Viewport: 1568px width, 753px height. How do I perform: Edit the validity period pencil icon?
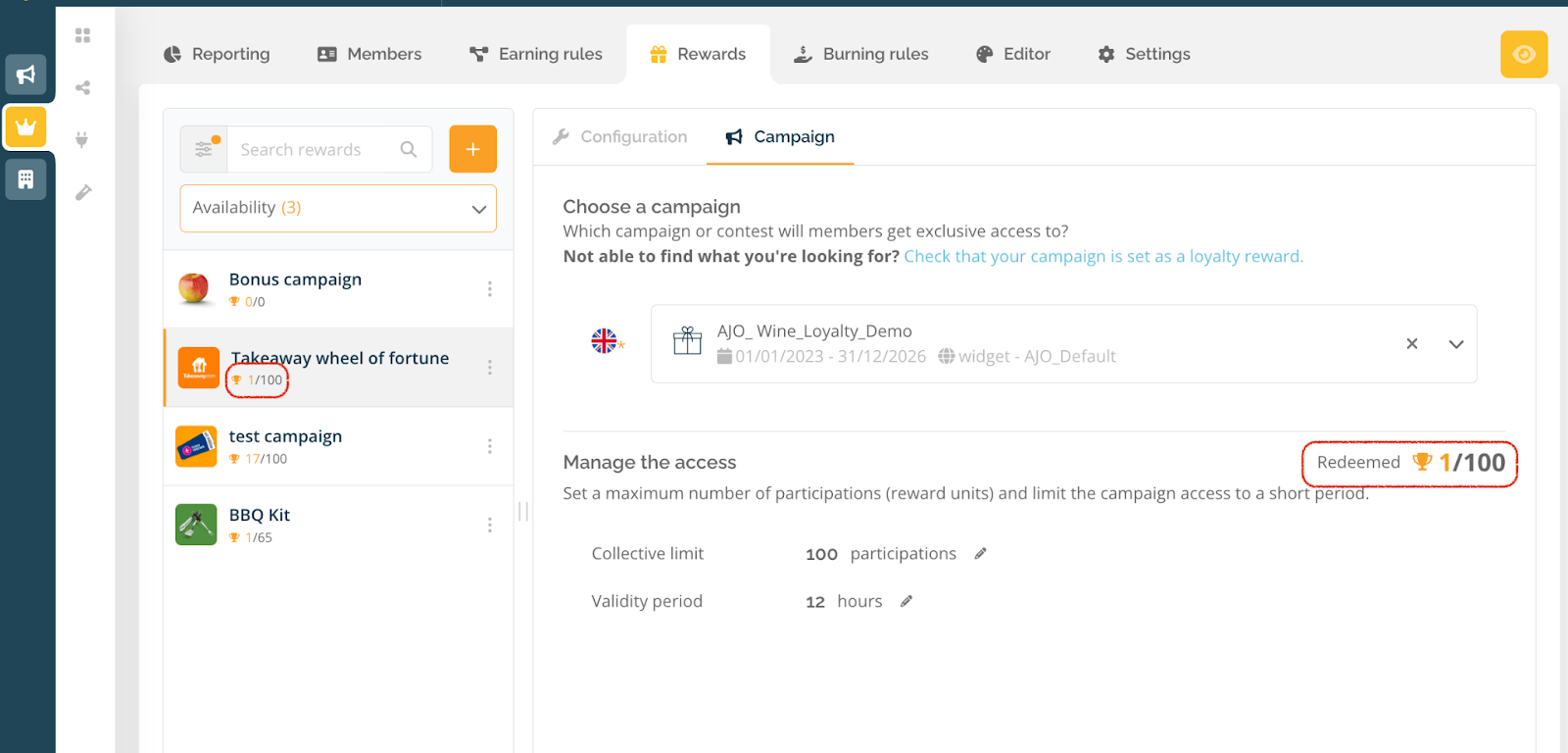coord(906,602)
